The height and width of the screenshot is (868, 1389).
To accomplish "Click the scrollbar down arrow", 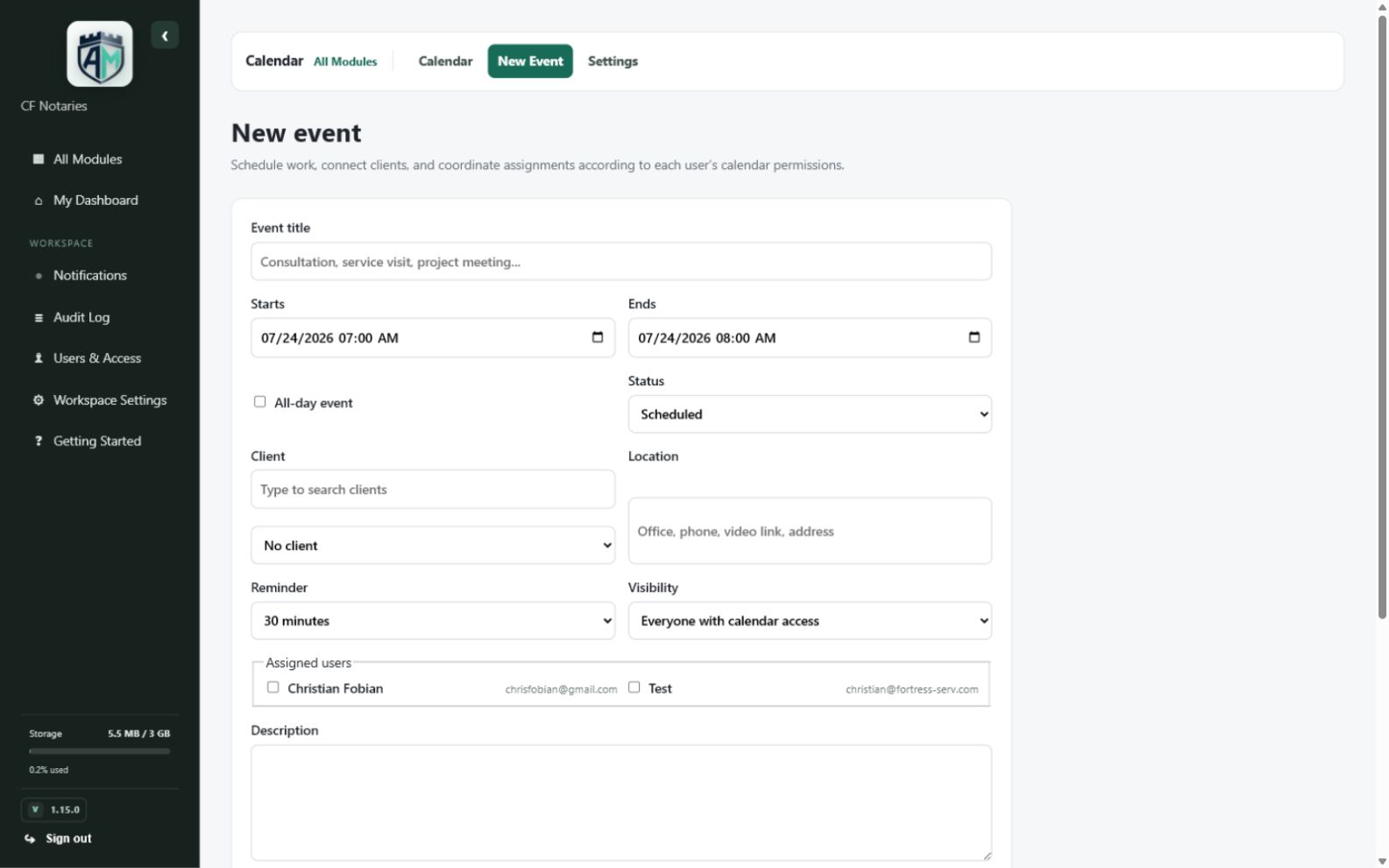I will (x=1382, y=861).
